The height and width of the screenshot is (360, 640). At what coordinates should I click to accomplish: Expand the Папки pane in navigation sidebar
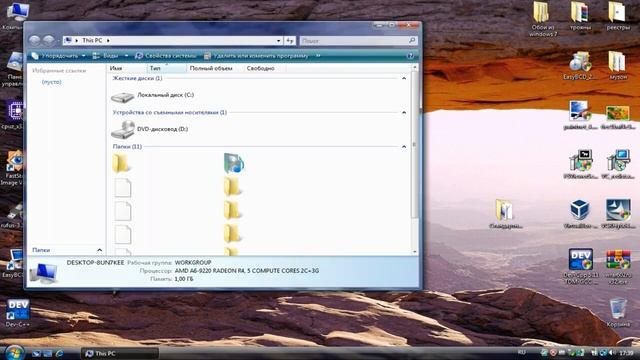coord(99,250)
